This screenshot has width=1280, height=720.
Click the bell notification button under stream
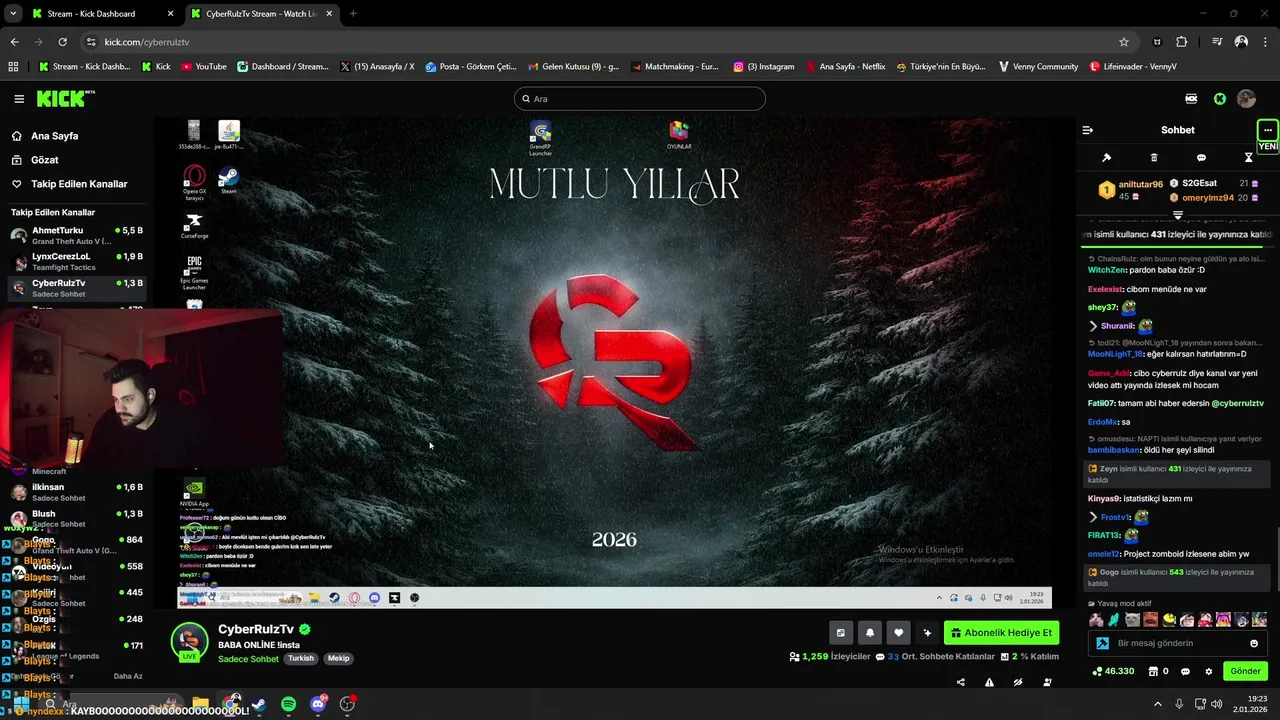point(870,632)
